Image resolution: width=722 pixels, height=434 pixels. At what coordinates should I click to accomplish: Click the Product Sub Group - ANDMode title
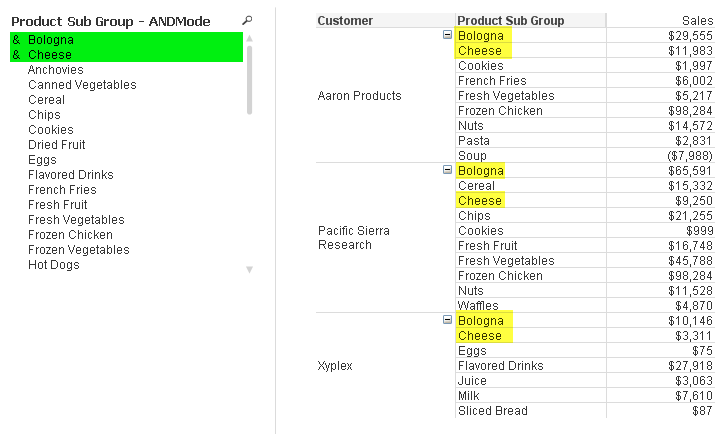[111, 21]
